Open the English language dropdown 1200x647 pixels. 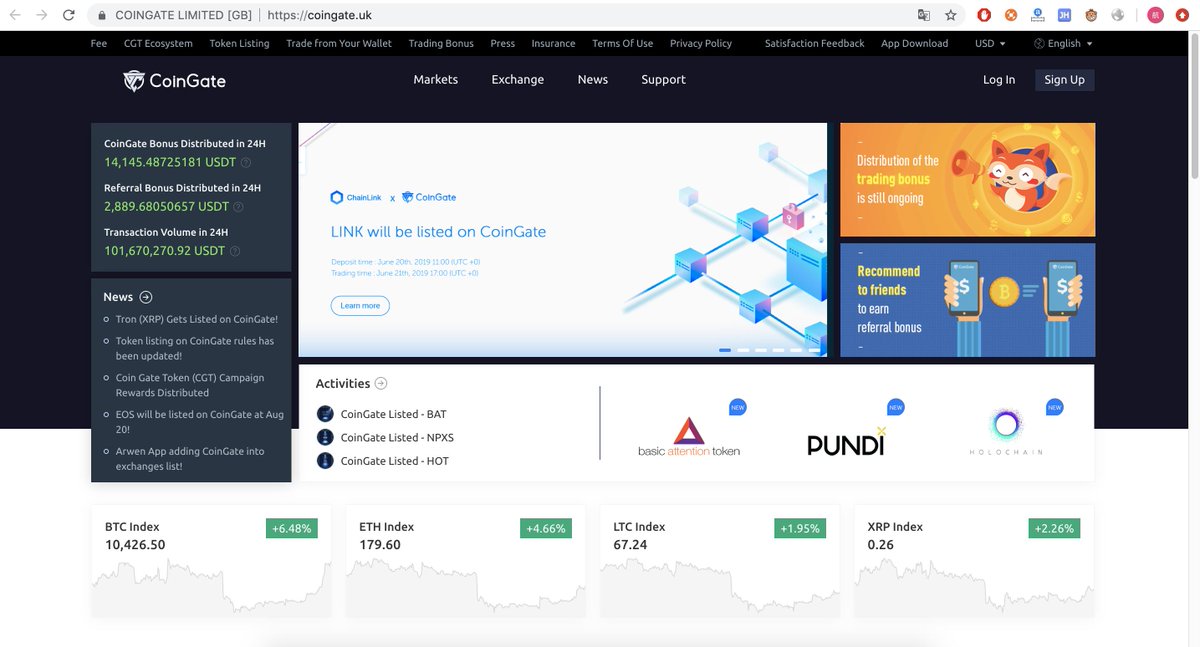[x=1064, y=43]
